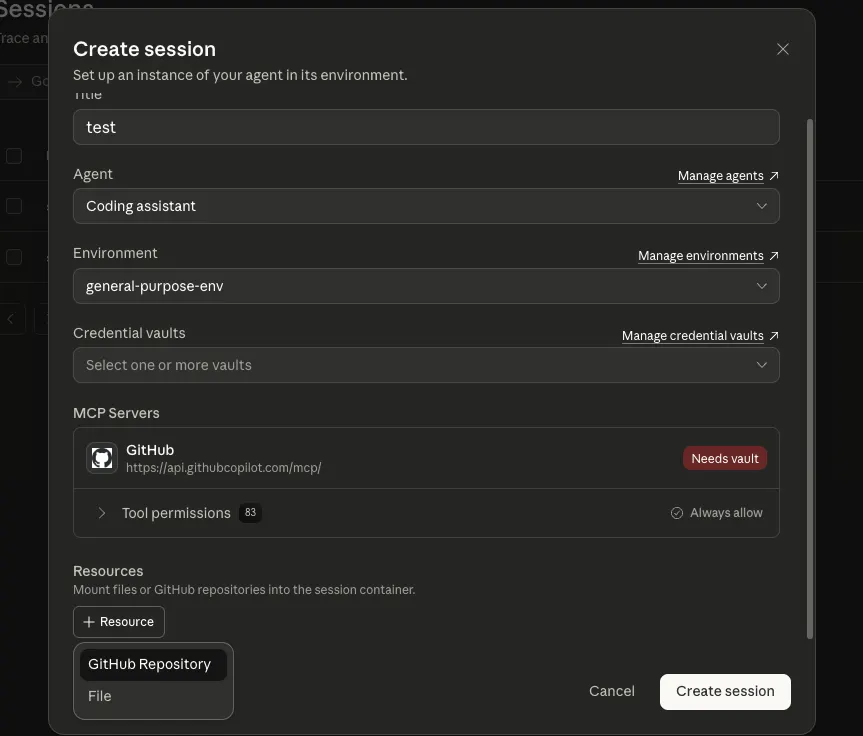This screenshot has height=736, width=863.
Task: Click the dialog's vertical scrollbar
Action: (x=810, y=379)
